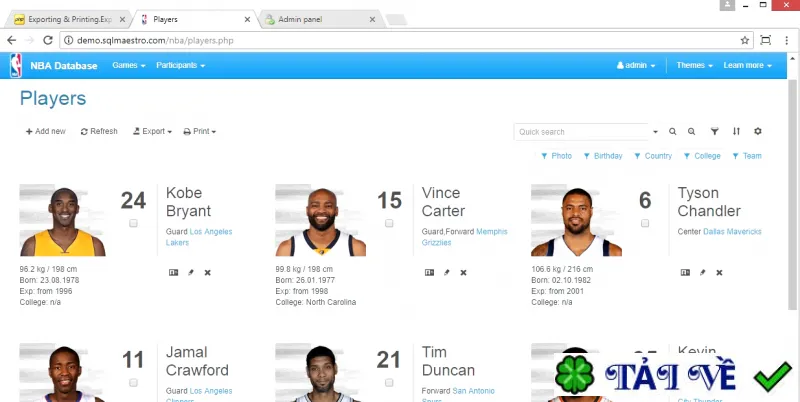Open the Learn more dropdown
The width and height of the screenshot is (800, 402).
tap(747, 65)
